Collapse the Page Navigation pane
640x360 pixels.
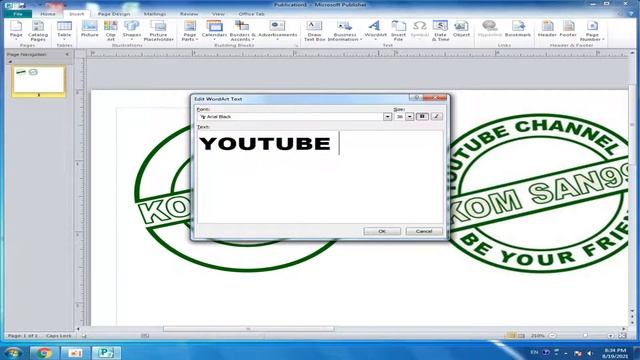point(67,54)
